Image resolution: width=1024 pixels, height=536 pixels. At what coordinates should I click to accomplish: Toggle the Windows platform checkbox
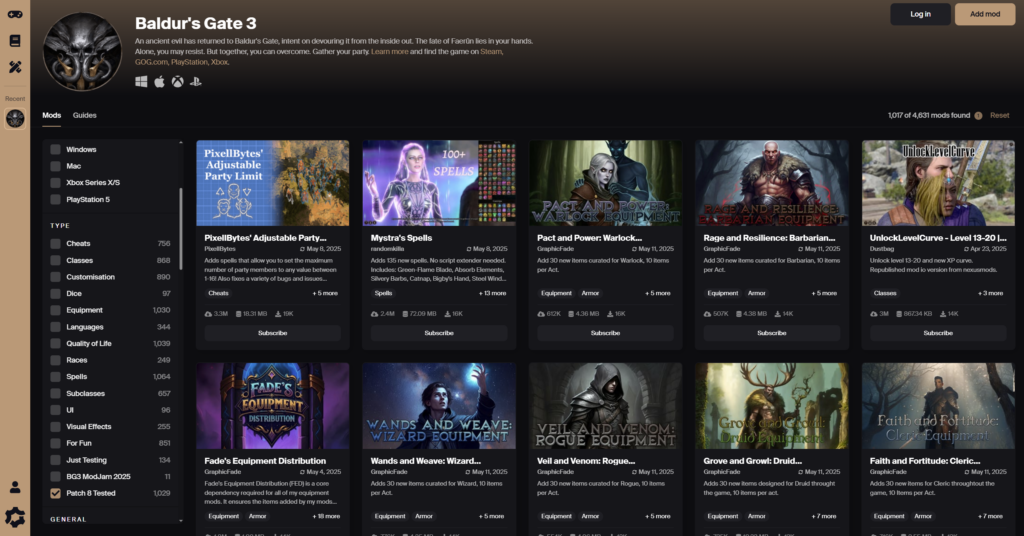click(x=56, y=150)
